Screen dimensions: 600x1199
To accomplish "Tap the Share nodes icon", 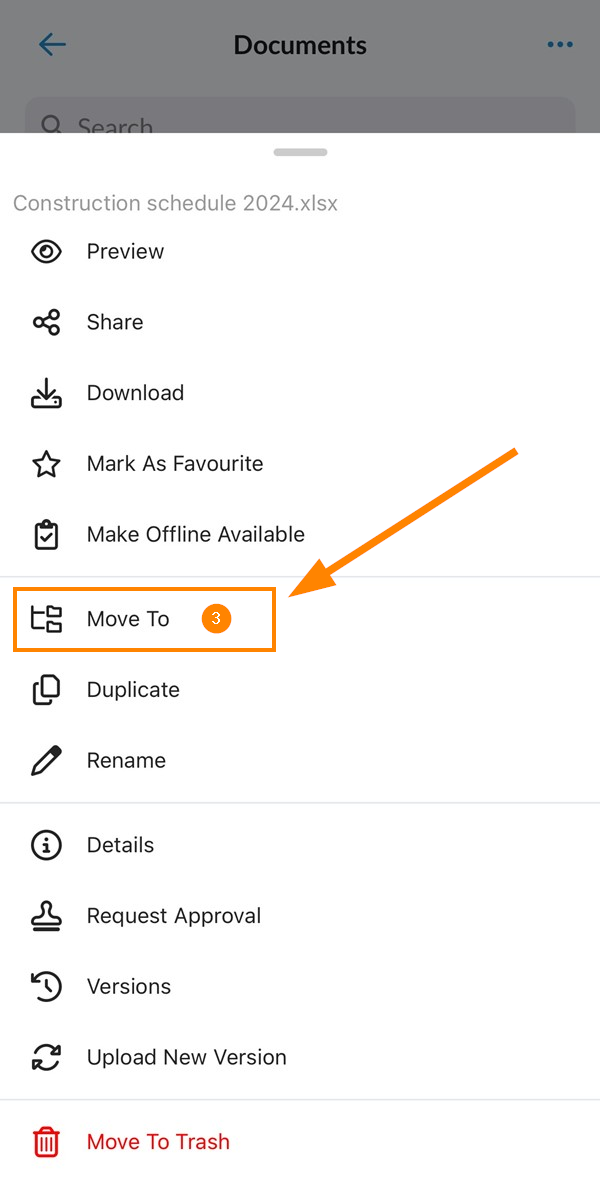I will click(x=46, y=322).
